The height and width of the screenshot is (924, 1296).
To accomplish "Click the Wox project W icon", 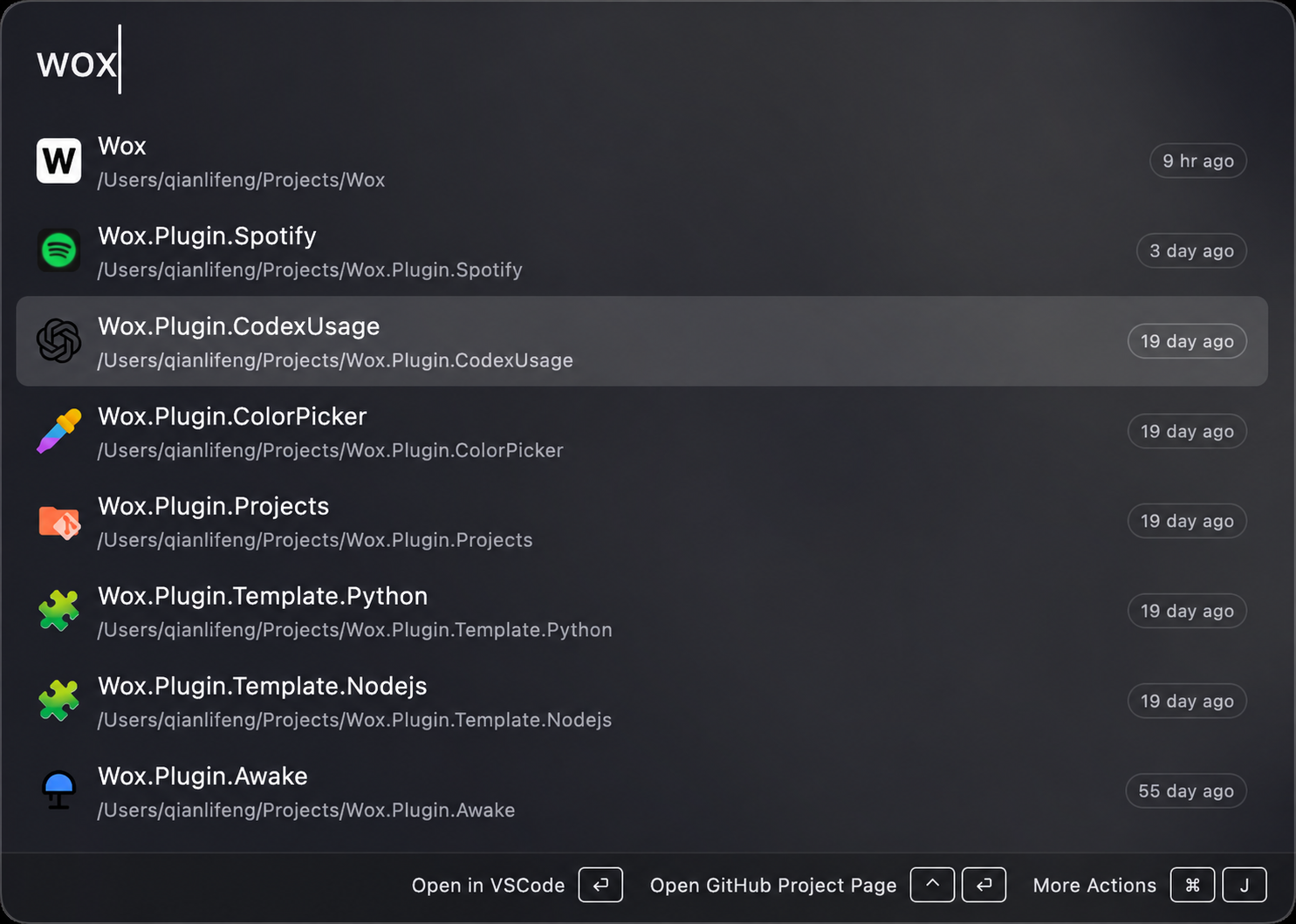I will click(58, 161).
